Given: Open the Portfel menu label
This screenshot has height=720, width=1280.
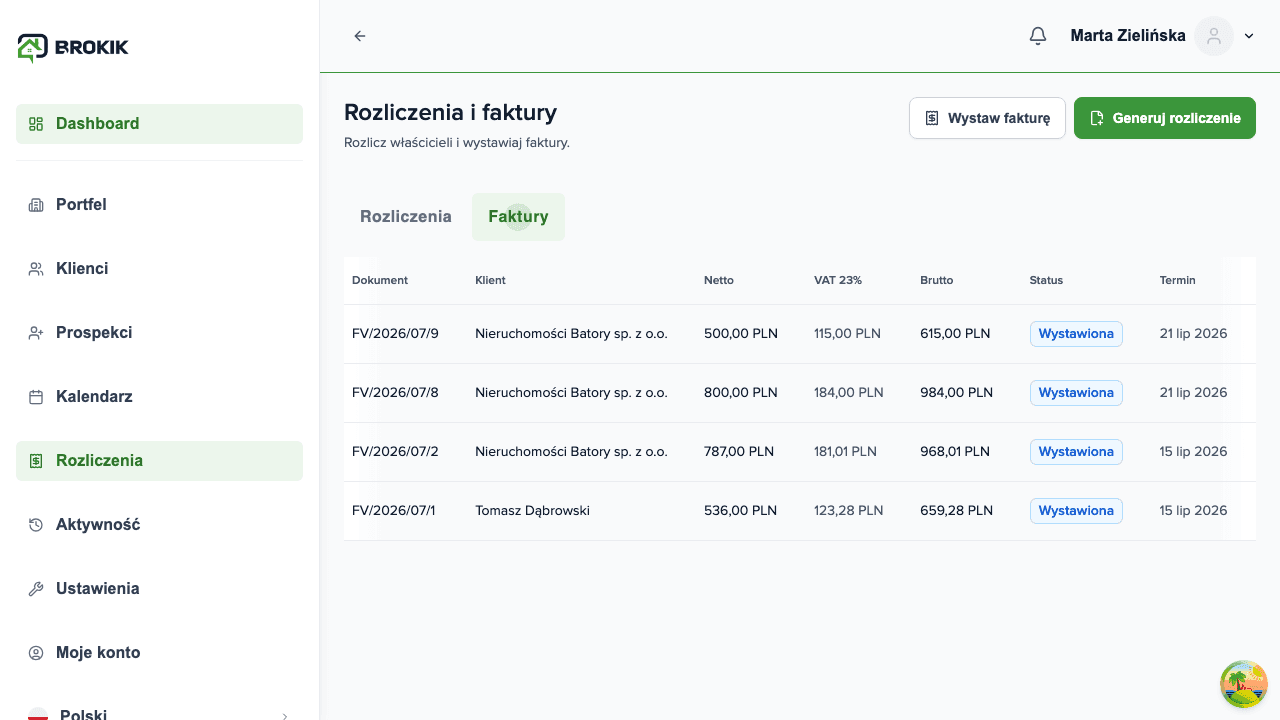Looking at the screenshot, I should [x=81, y=205].
